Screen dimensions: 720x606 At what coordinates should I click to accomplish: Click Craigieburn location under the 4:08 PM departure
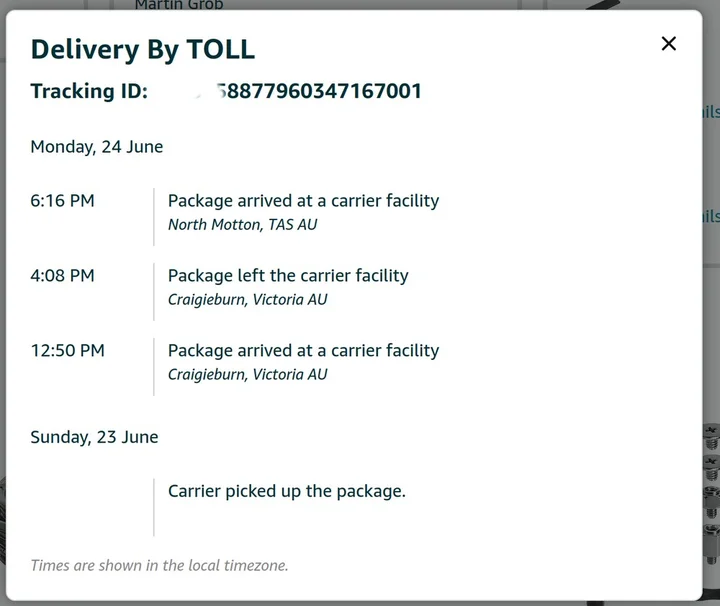pos(247,299)
